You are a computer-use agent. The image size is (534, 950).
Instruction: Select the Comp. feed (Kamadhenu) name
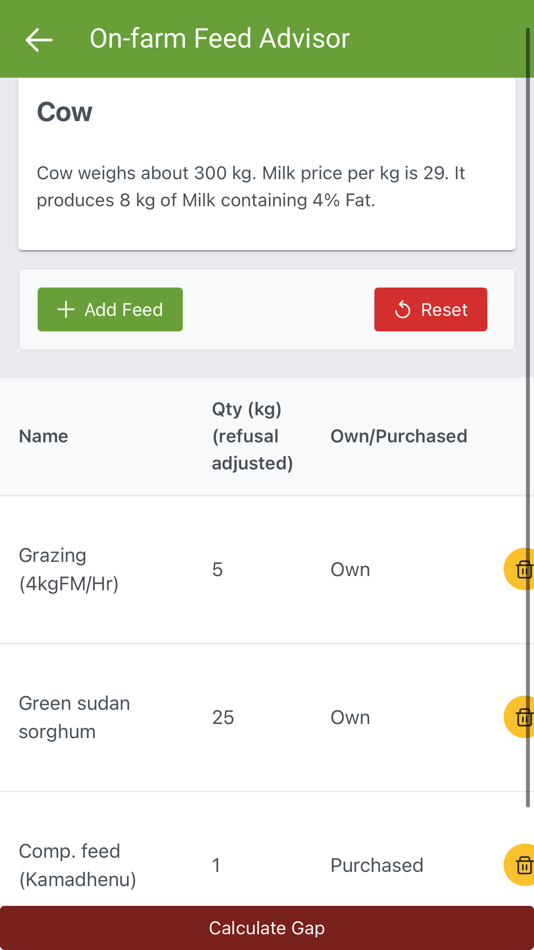click(78, 865)
